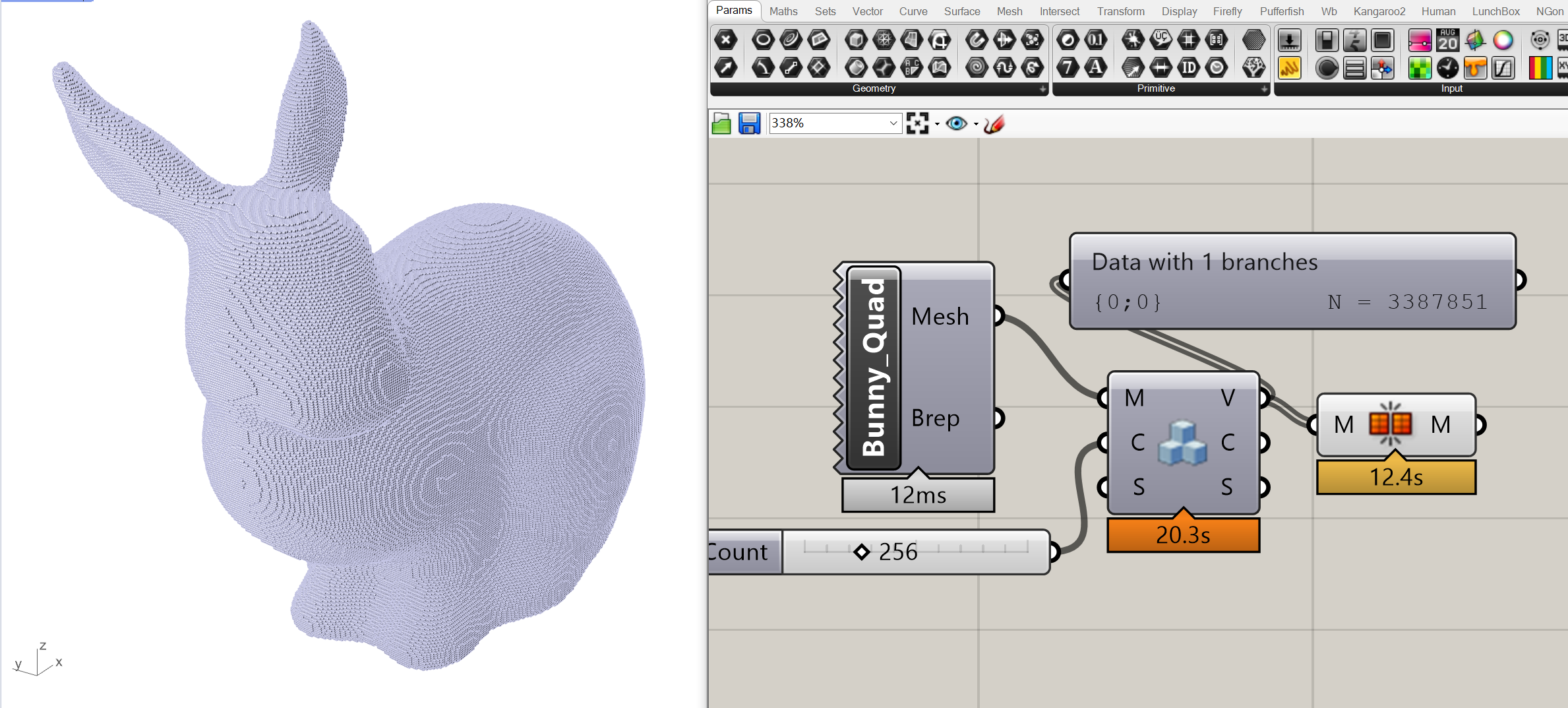1568x708 pixels.
Task: Choose the Control Knob input icon
Action: [1327, 67]
